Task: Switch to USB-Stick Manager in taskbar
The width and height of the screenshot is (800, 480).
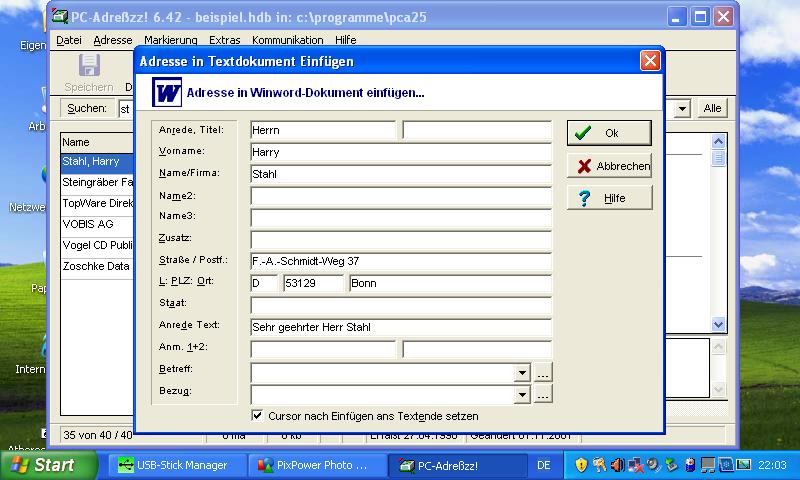Action: (x=173, y=465)
